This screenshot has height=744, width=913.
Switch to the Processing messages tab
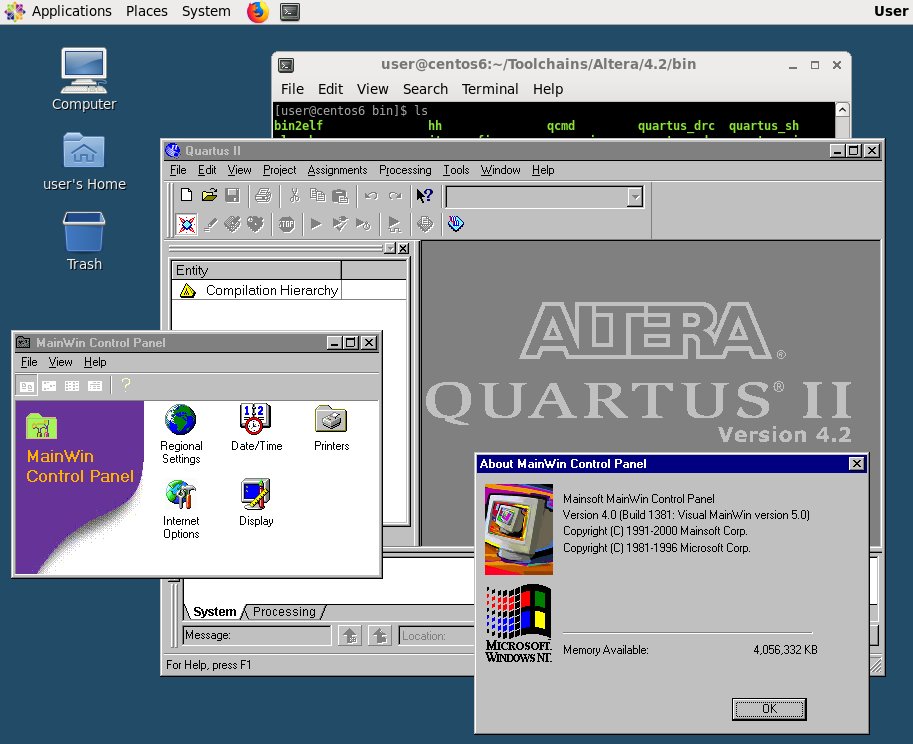tap(284, 611)
